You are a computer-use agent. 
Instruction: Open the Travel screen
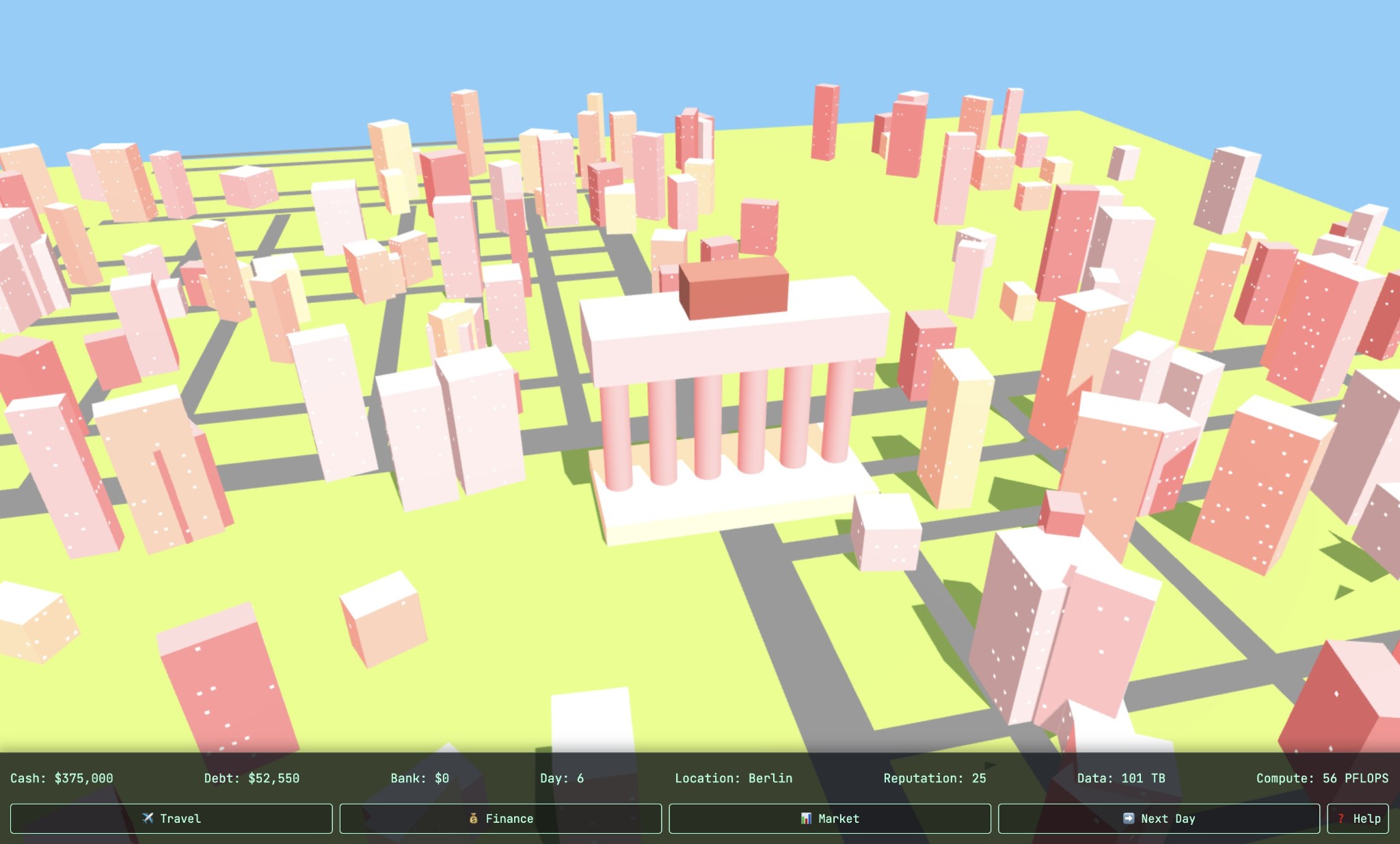click(x=171, y=818)
